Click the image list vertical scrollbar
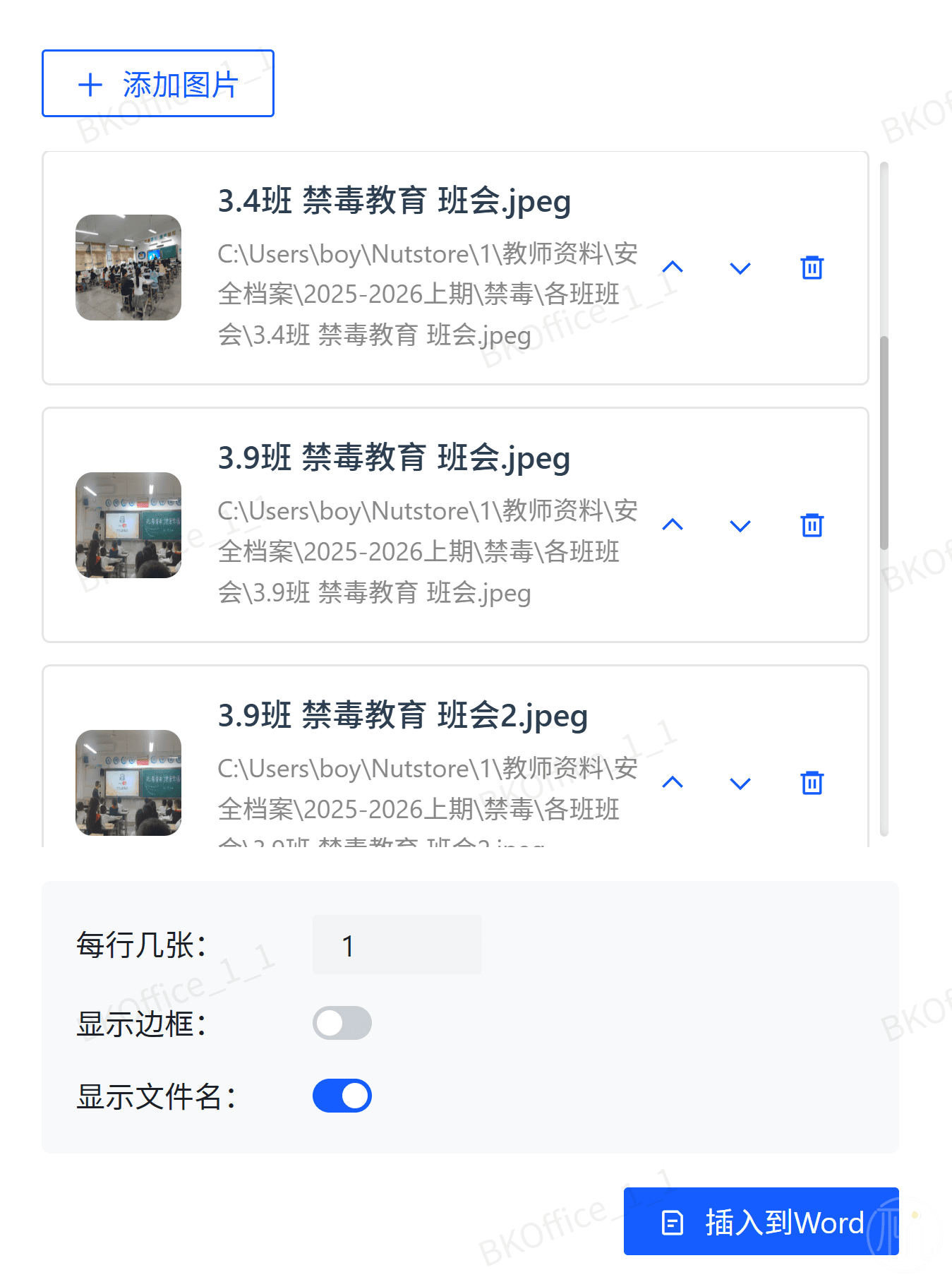The image size is (952, 1282). coord(884,443)
